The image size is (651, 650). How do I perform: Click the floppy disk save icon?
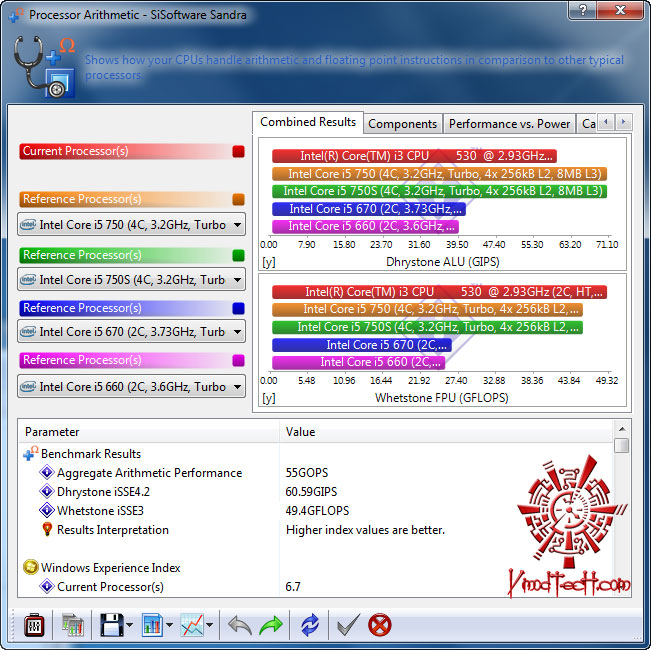[111, 625]
